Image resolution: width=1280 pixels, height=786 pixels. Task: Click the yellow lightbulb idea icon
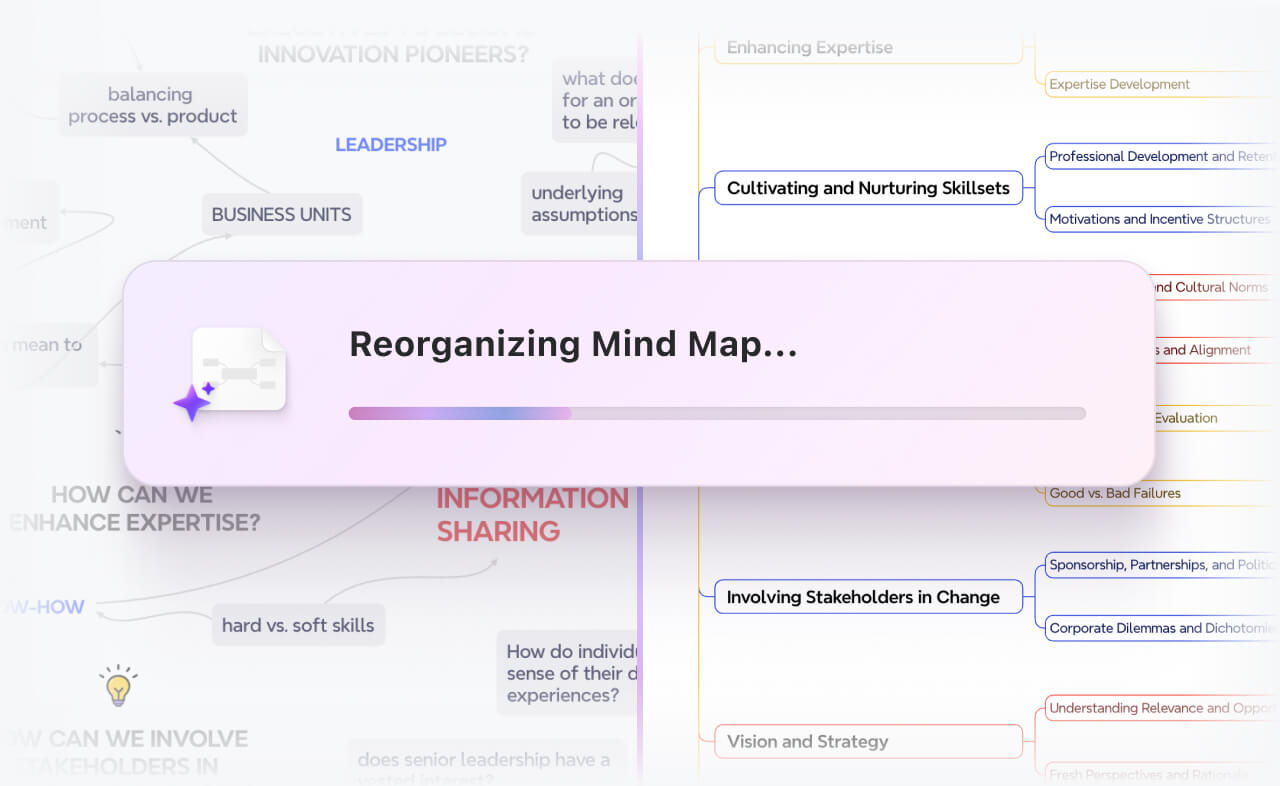(118, 686)
